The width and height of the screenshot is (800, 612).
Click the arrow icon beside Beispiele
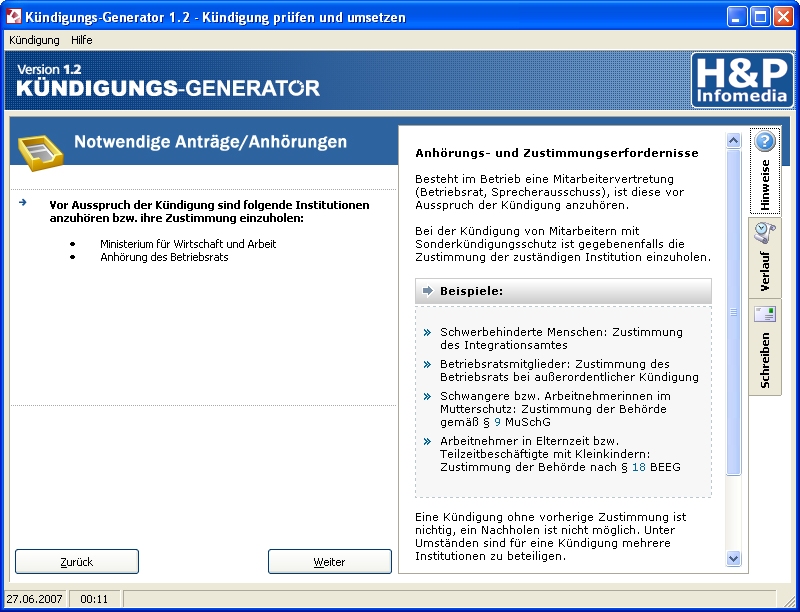[428, 291]
